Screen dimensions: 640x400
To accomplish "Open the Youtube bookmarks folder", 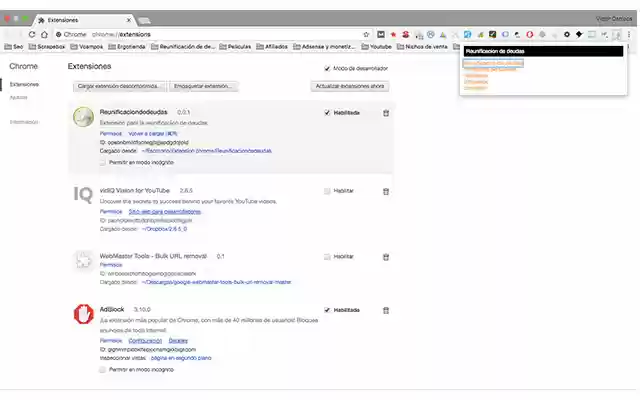I will (x=376, y=47).
